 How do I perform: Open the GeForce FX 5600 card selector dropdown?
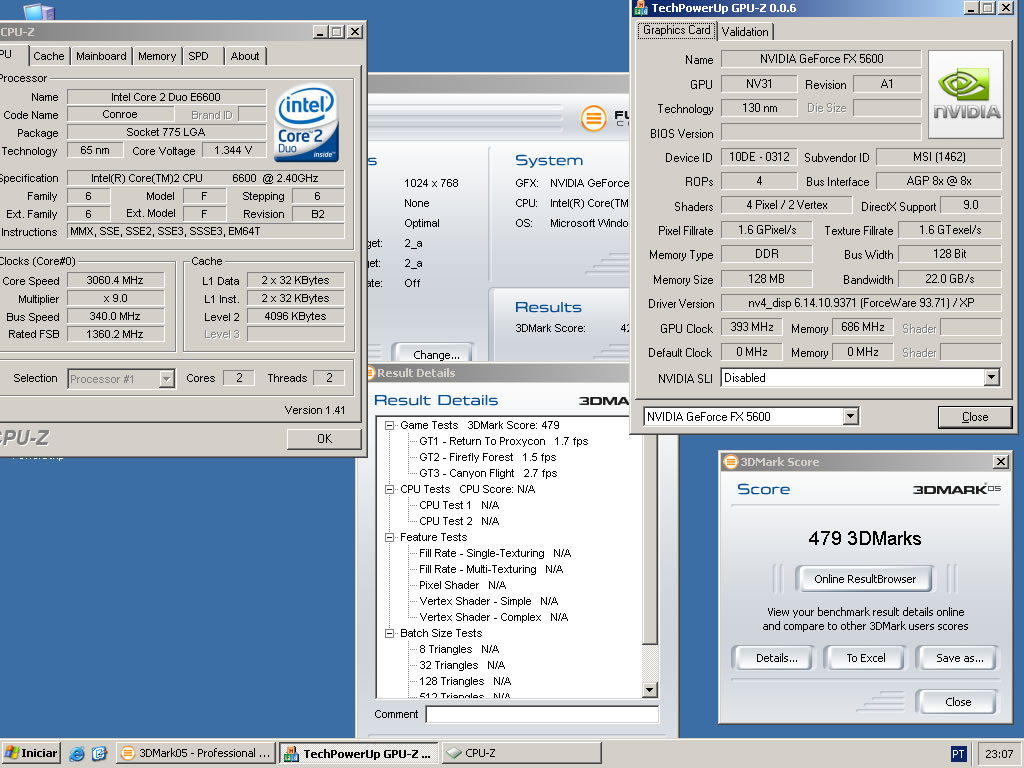(850, 417)
